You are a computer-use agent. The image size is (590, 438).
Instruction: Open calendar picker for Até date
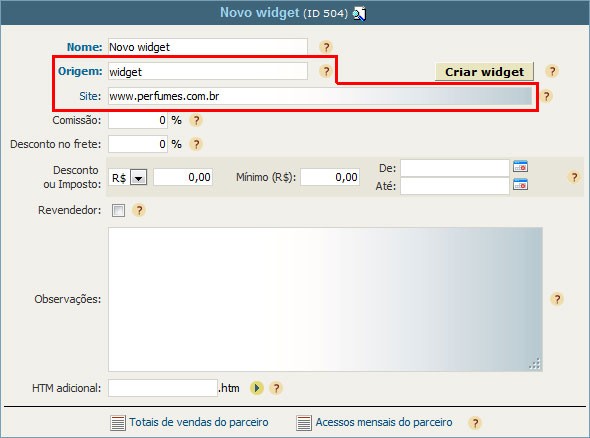(520, 184)
